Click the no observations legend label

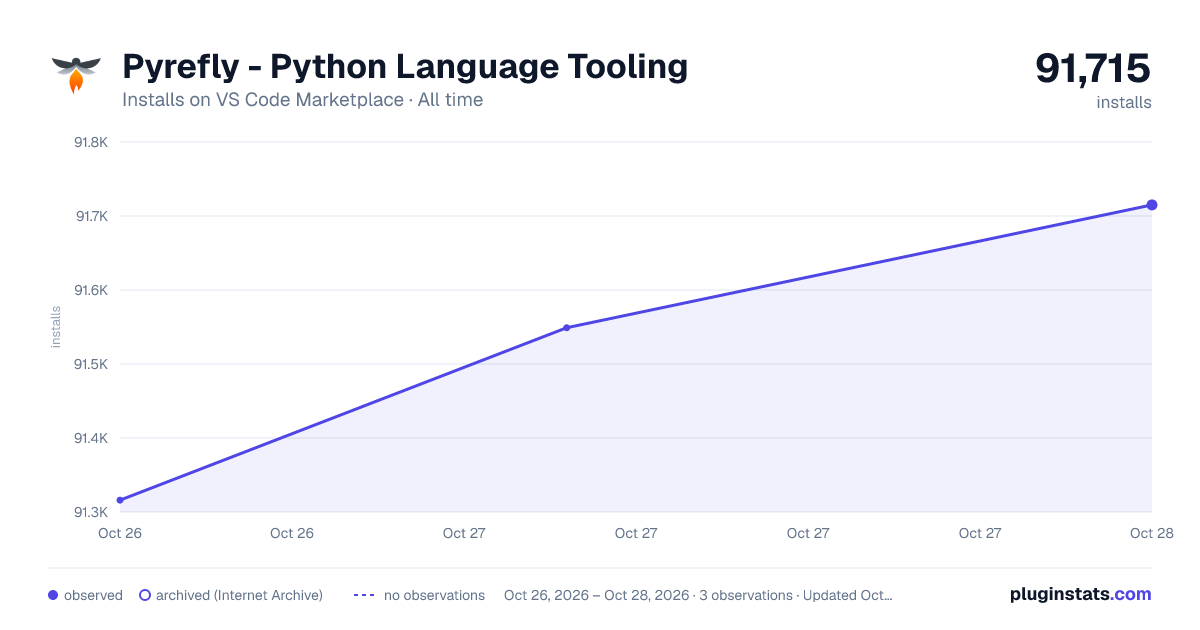[x=434, y=595]
